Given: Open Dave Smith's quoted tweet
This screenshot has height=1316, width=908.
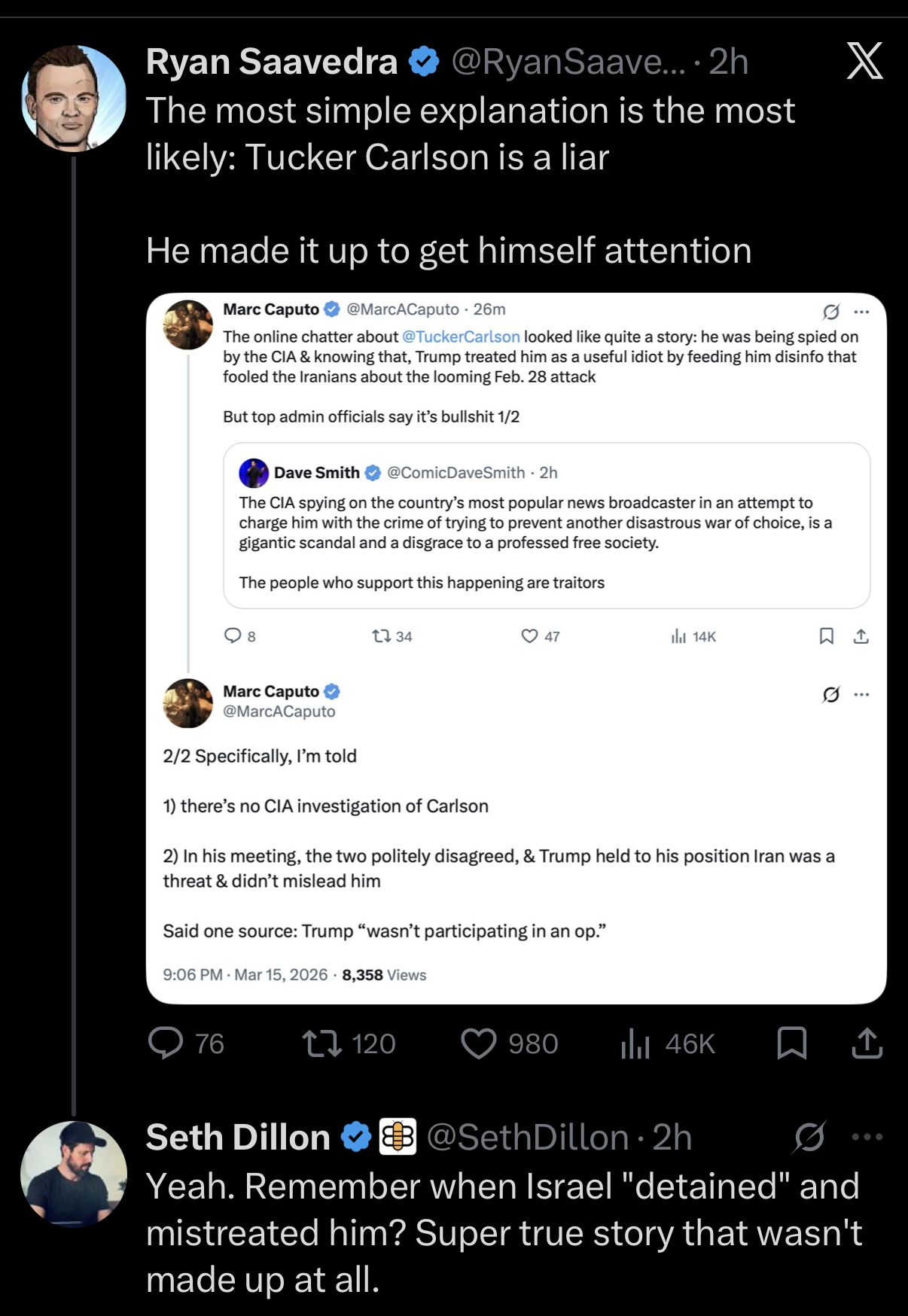Looking at the screenshot, I should (x=547, y=525).
